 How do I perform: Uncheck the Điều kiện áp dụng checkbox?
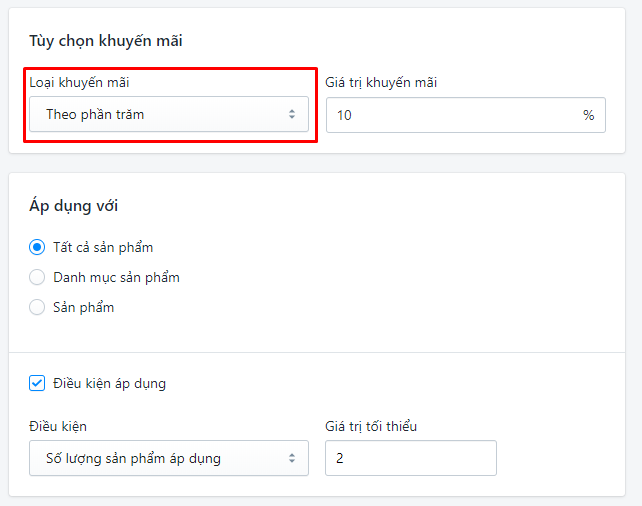[37, 384]
